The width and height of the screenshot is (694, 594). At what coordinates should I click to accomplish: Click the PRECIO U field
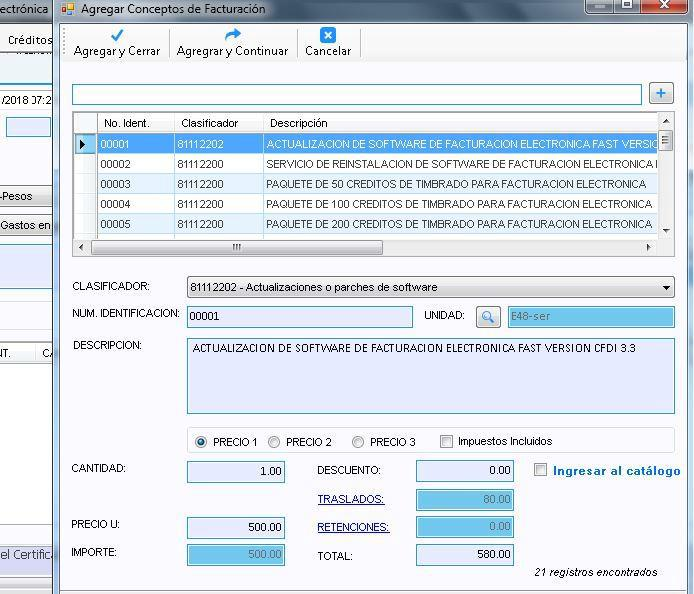[x=236, y=528]
